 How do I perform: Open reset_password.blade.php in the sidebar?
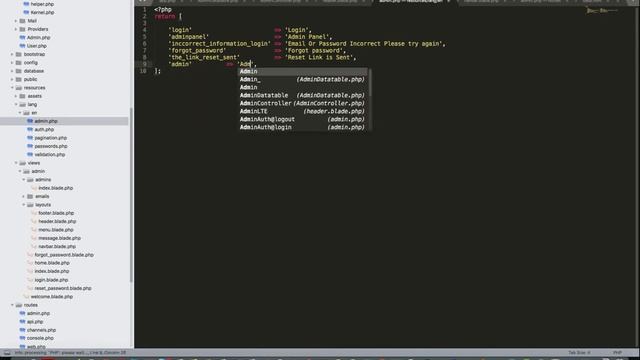coord(63,288)
